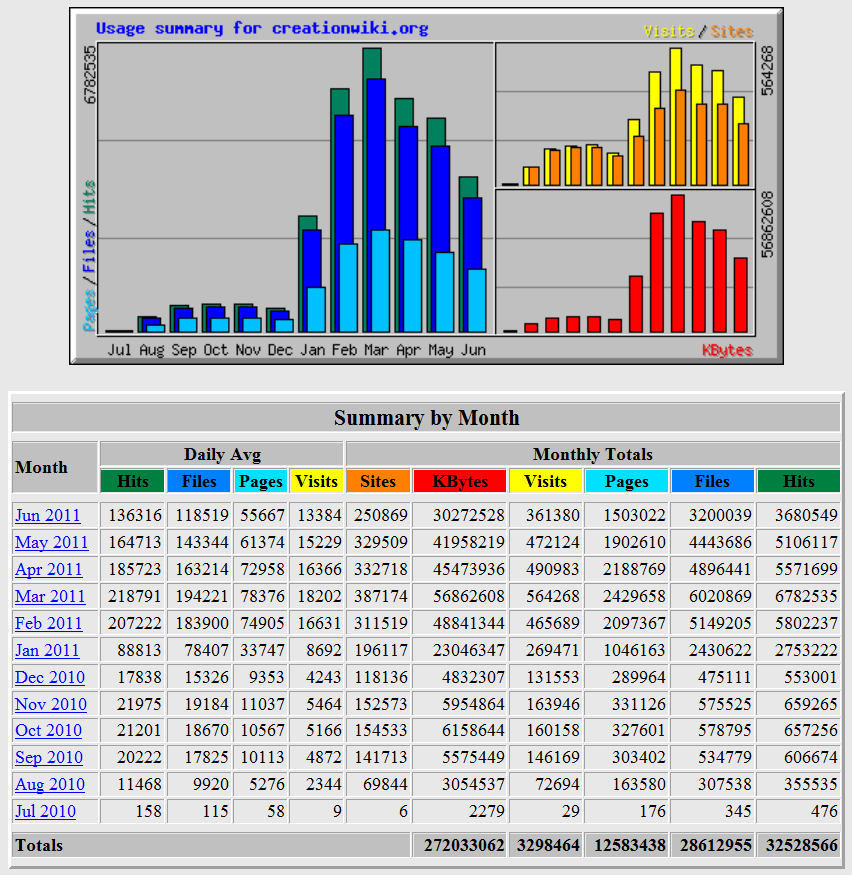The image size is (852, 875).
Task: Click the Dec 2010 month link
Action: point(50,678)
